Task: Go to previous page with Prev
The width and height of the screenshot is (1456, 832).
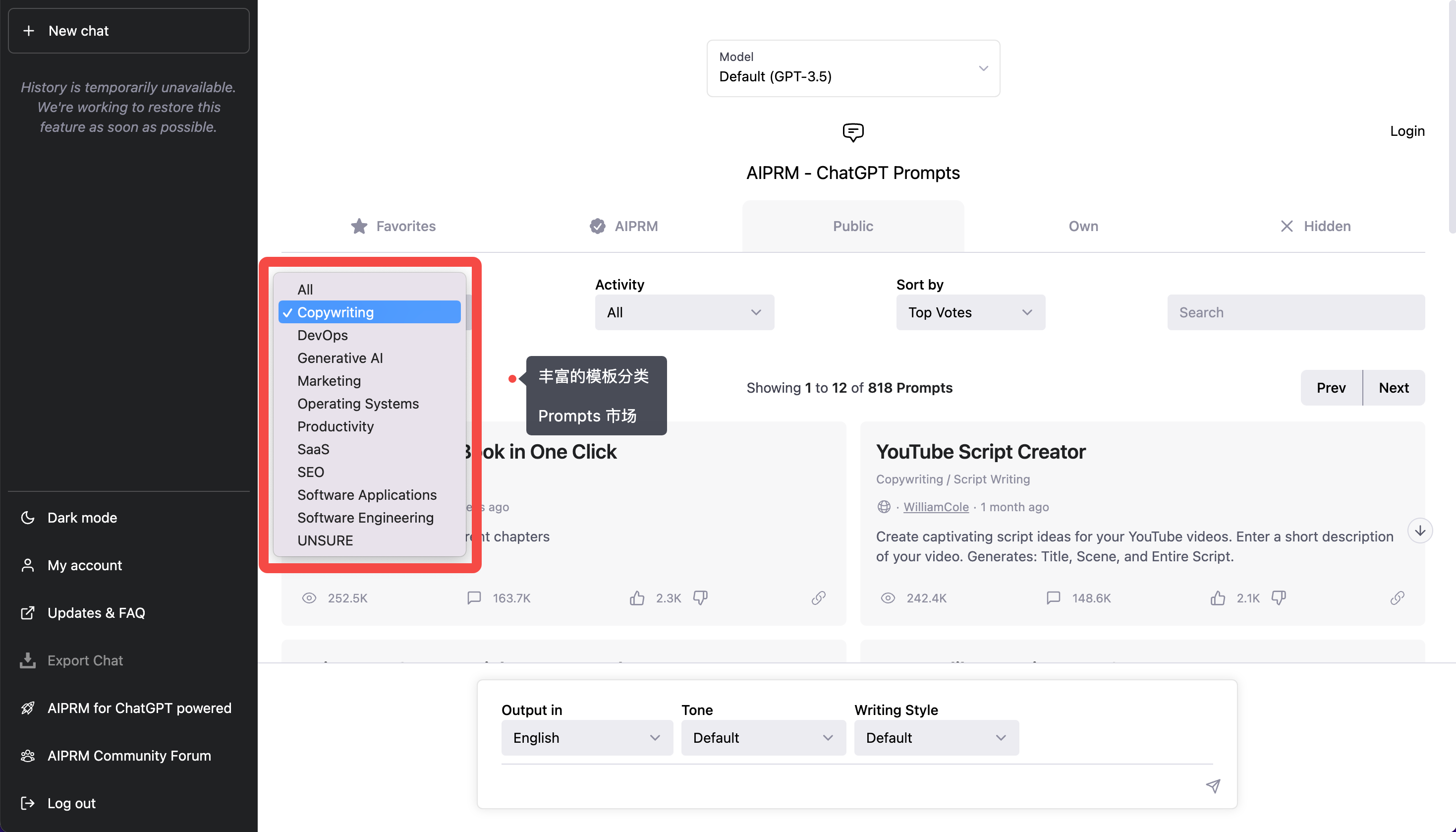Action: (x=1331, y=388)
